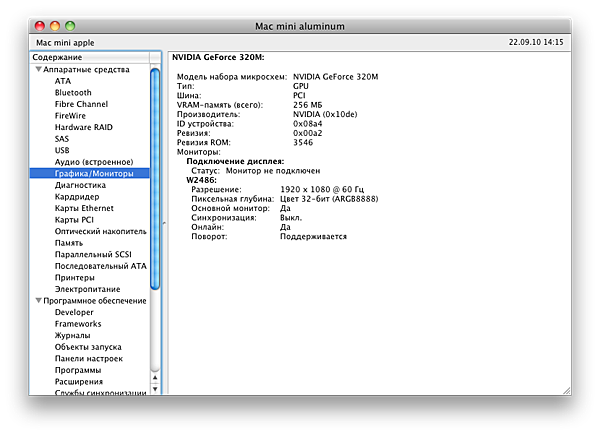Select Память in the sidebar
The width and height of the screenshot is (600, 435).
point(69,243)
